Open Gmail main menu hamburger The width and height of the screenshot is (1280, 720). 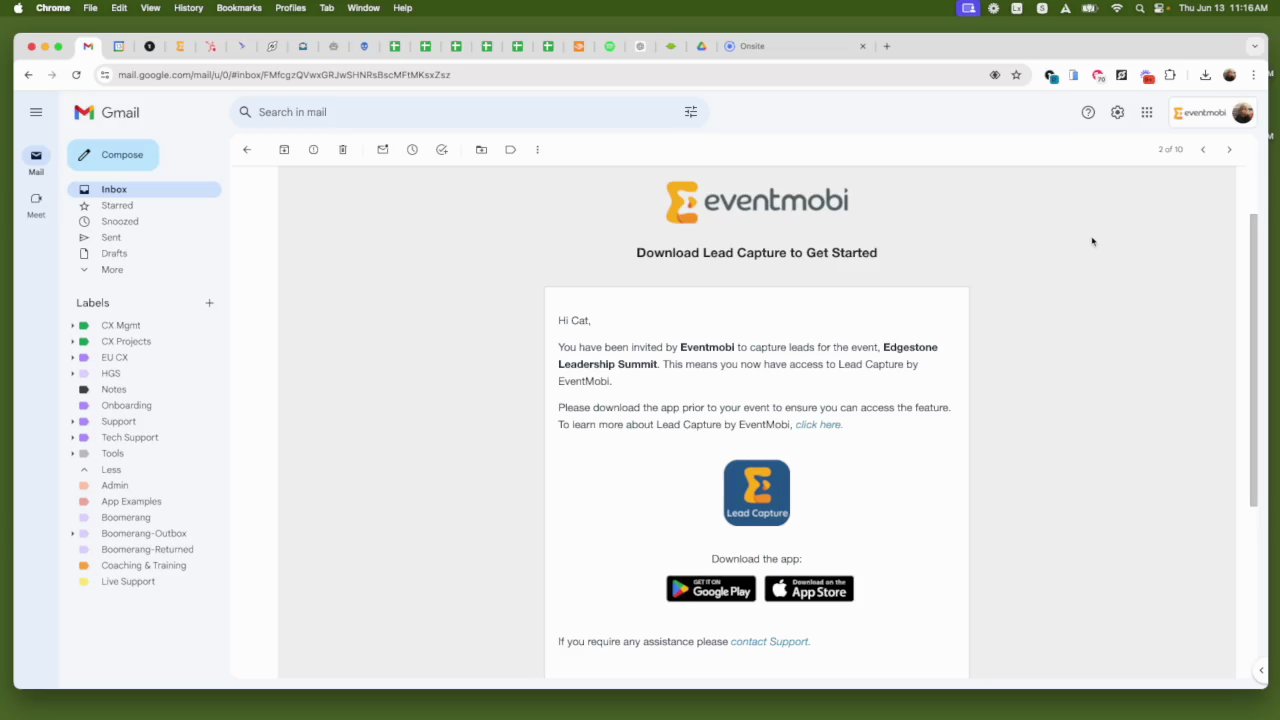click(36, 113)
